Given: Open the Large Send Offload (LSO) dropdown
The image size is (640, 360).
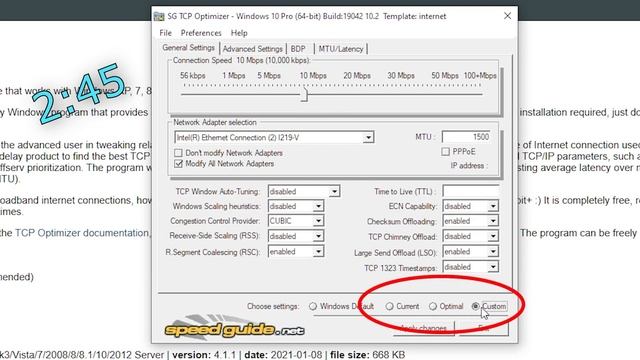Looking at the screenshot, I should coord(493,252).
